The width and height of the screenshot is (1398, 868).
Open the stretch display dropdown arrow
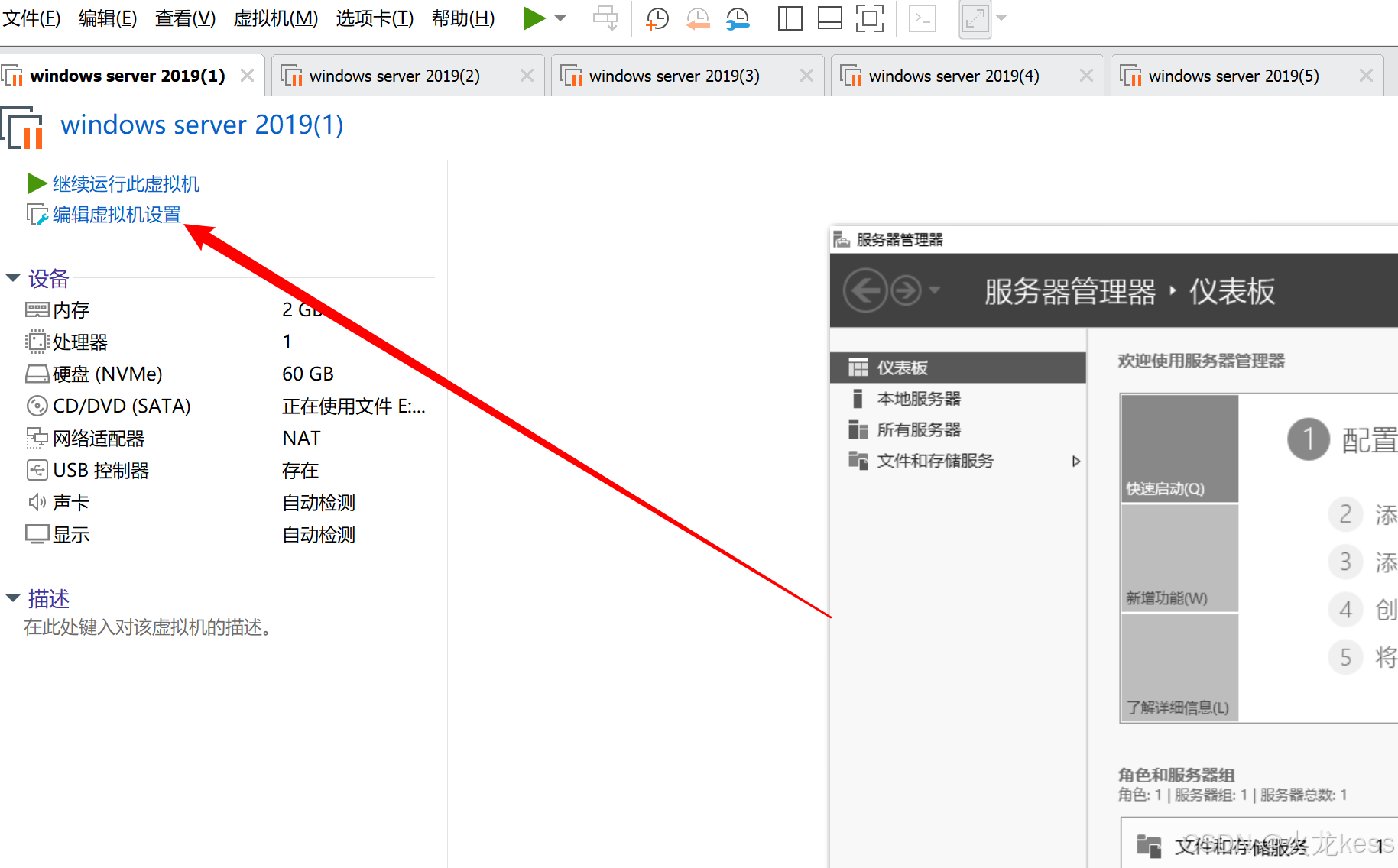1001,18
